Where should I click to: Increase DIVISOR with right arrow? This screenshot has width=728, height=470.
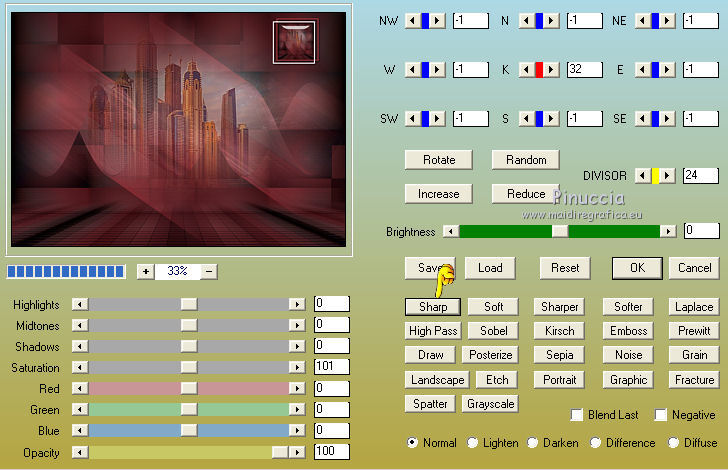tap(667, 176)
